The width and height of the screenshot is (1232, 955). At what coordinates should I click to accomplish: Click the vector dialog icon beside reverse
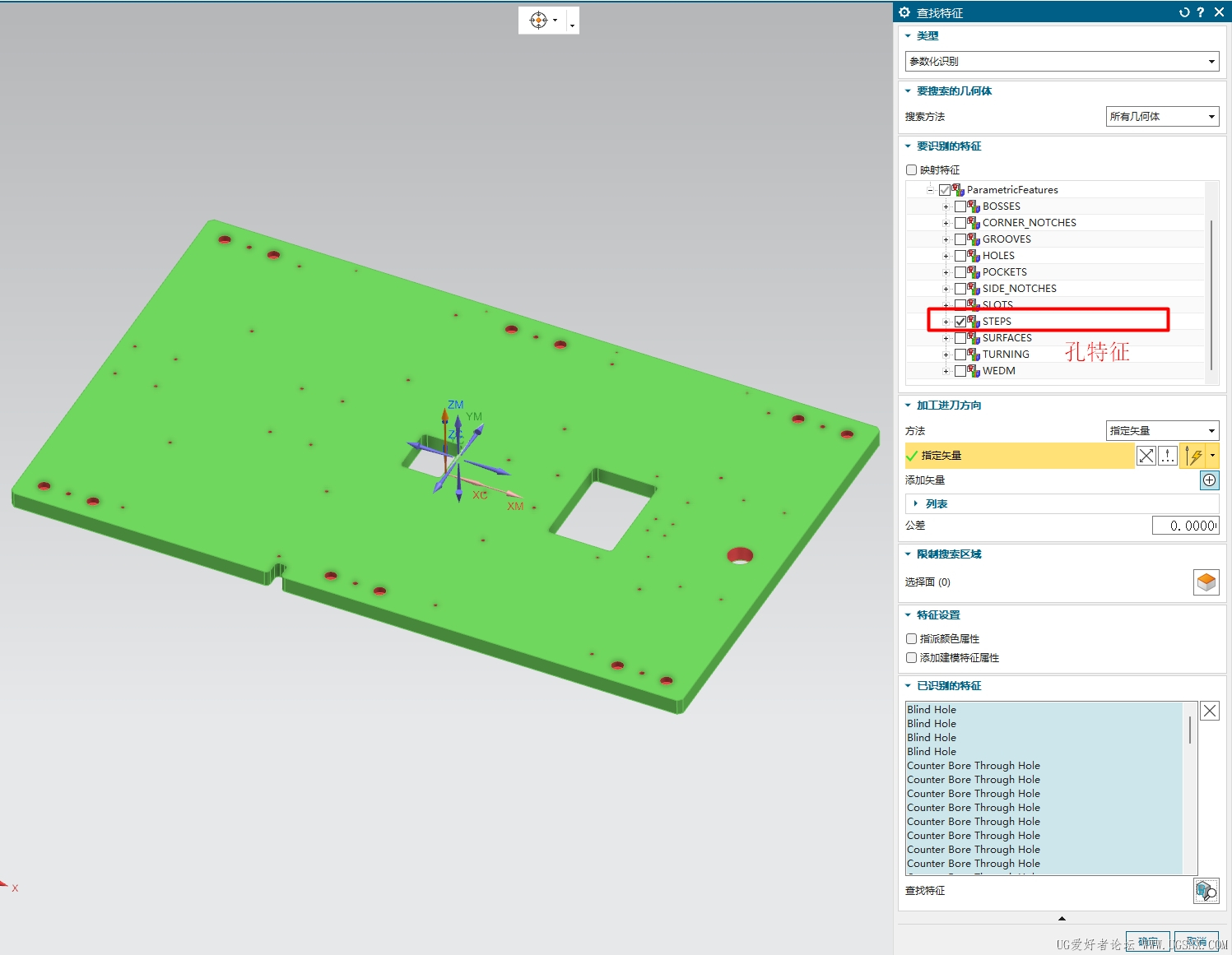click(x=1168, y=456)
